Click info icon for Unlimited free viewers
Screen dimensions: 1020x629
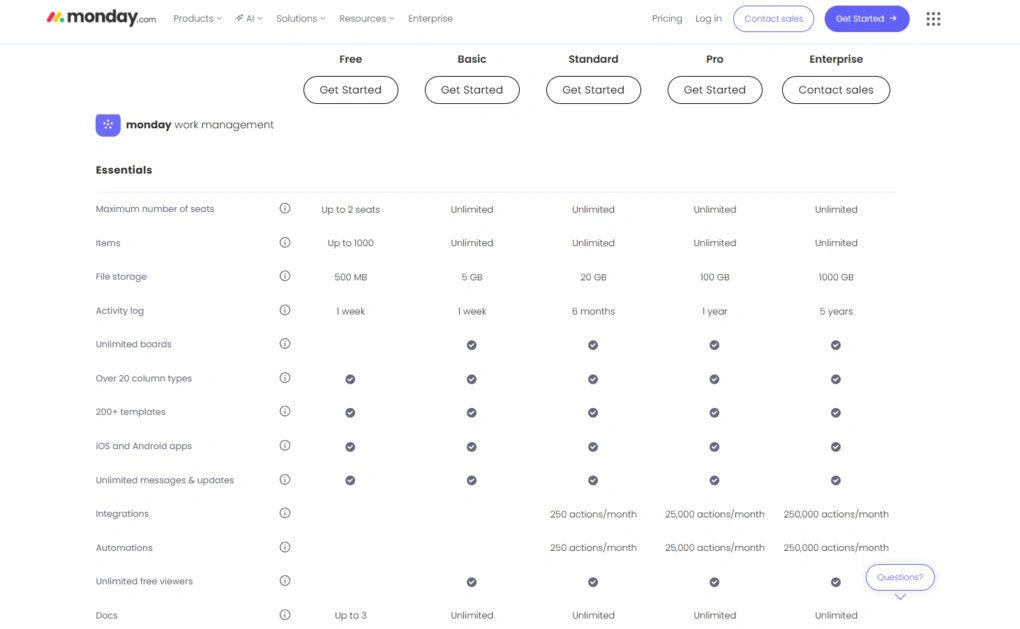285,581
